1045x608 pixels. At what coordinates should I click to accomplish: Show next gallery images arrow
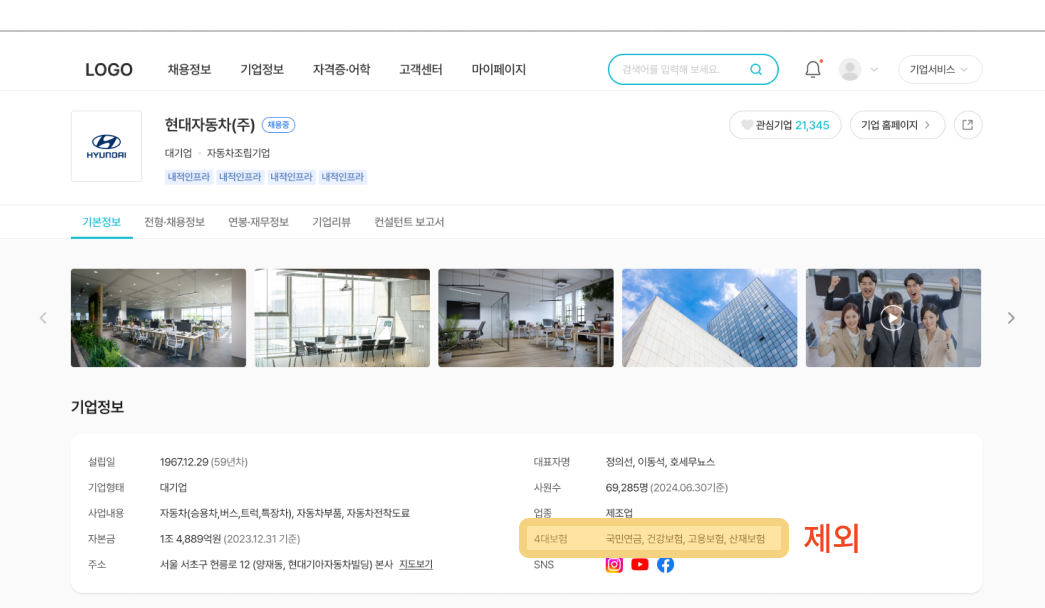1010,318
